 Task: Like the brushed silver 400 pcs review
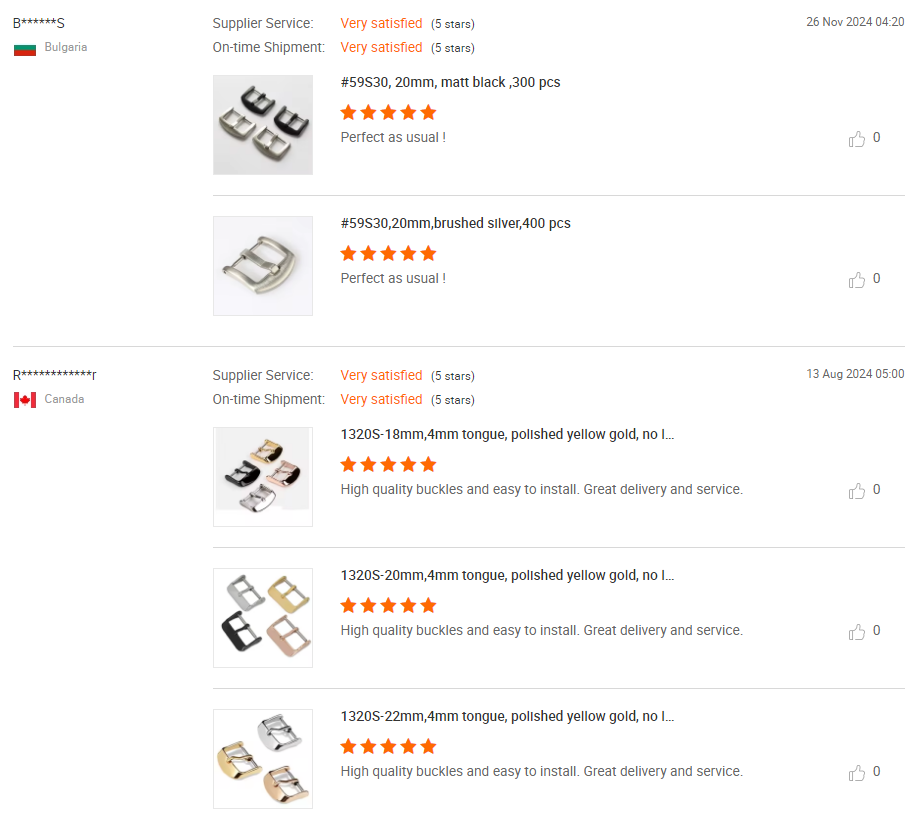(x=857, y=280)
